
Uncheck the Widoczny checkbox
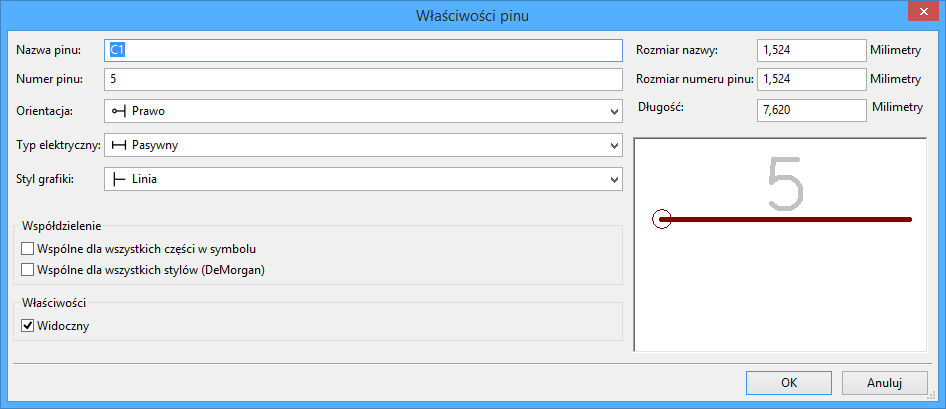27,325
